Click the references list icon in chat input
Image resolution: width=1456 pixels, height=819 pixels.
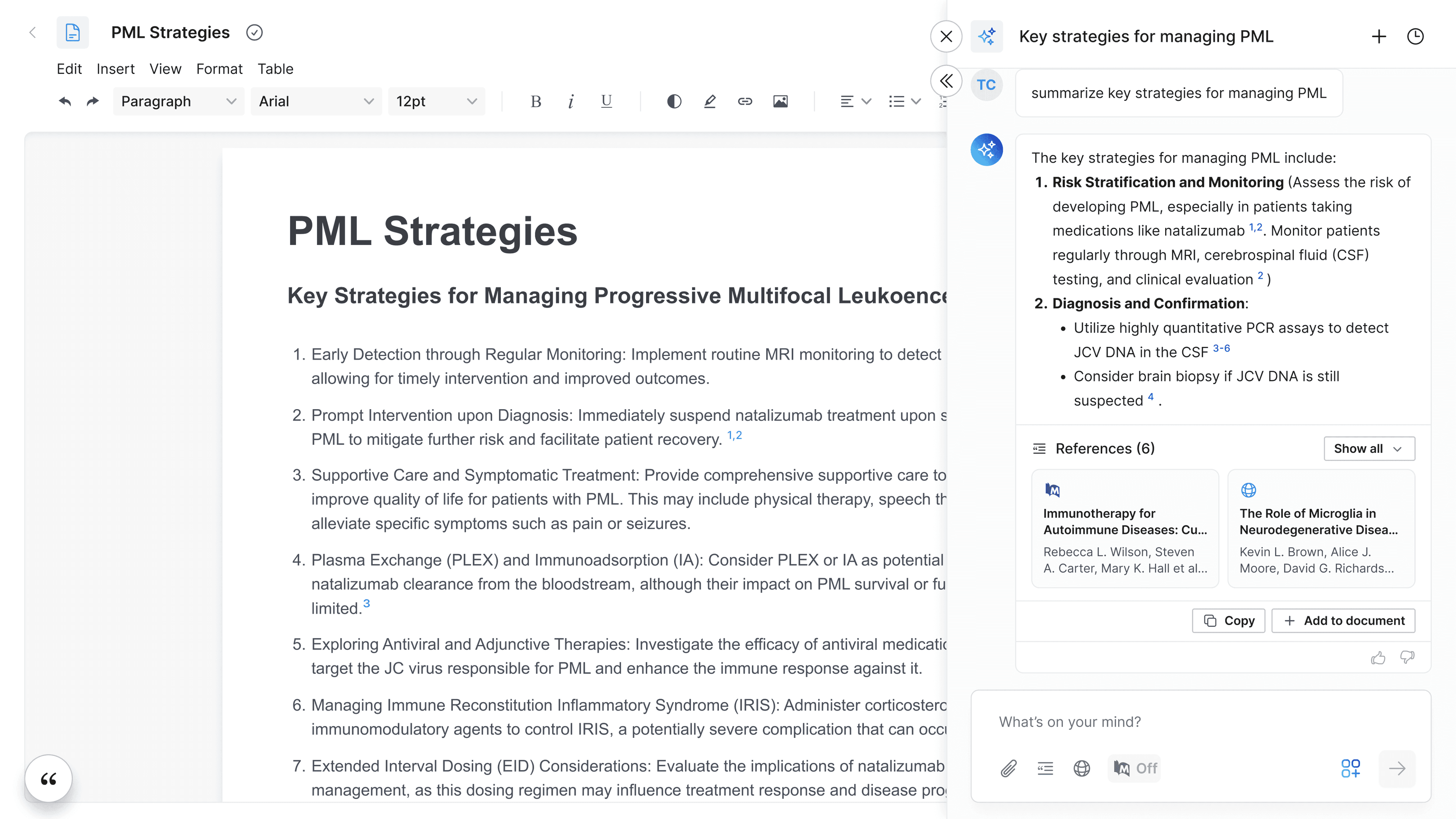tap(1045, 768)
